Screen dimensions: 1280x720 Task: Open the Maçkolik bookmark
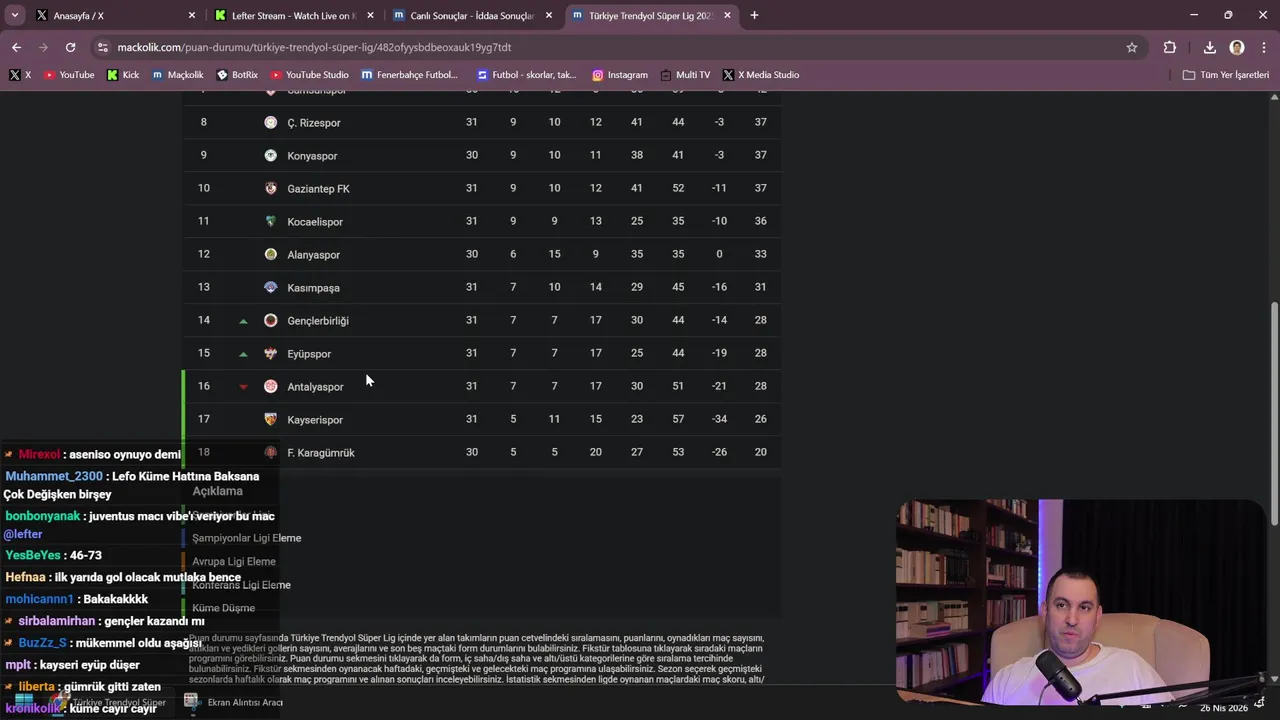pyautogui.click(x=177, y=75)
